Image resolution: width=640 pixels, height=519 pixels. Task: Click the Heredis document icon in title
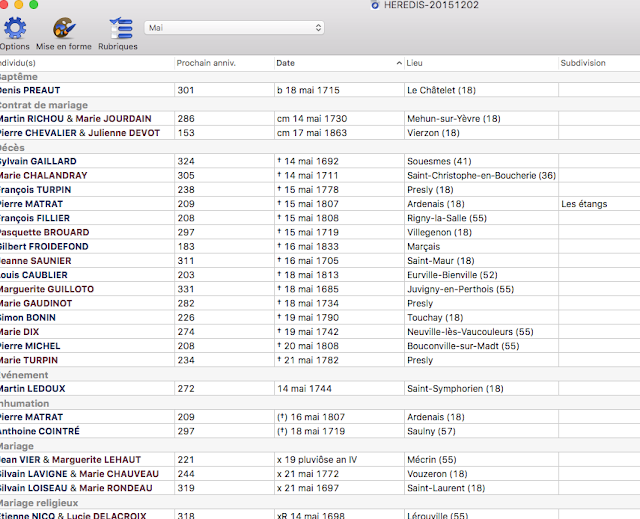click(375, 5)
